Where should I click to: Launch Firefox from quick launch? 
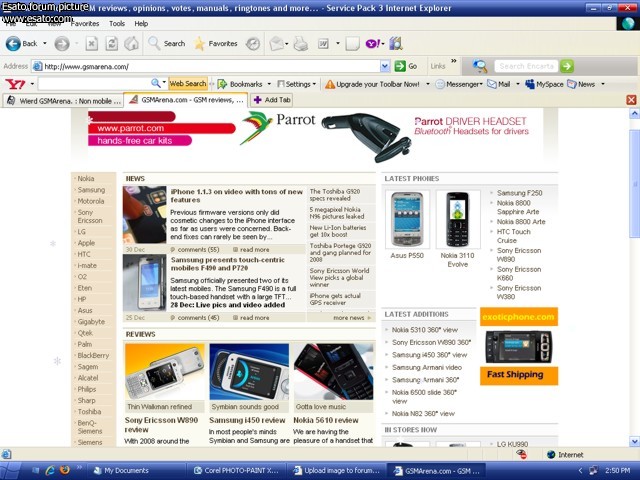click(x=64, y=470)
